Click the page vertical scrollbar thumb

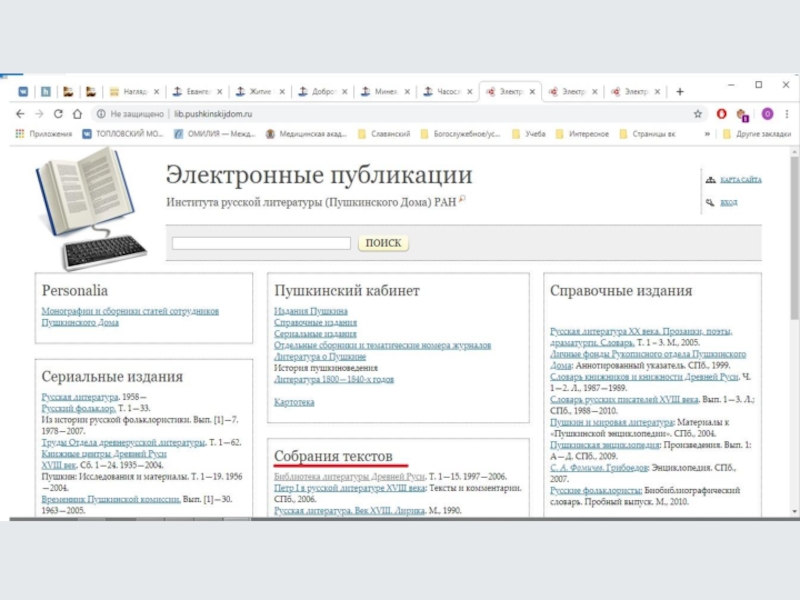(794, 239)
